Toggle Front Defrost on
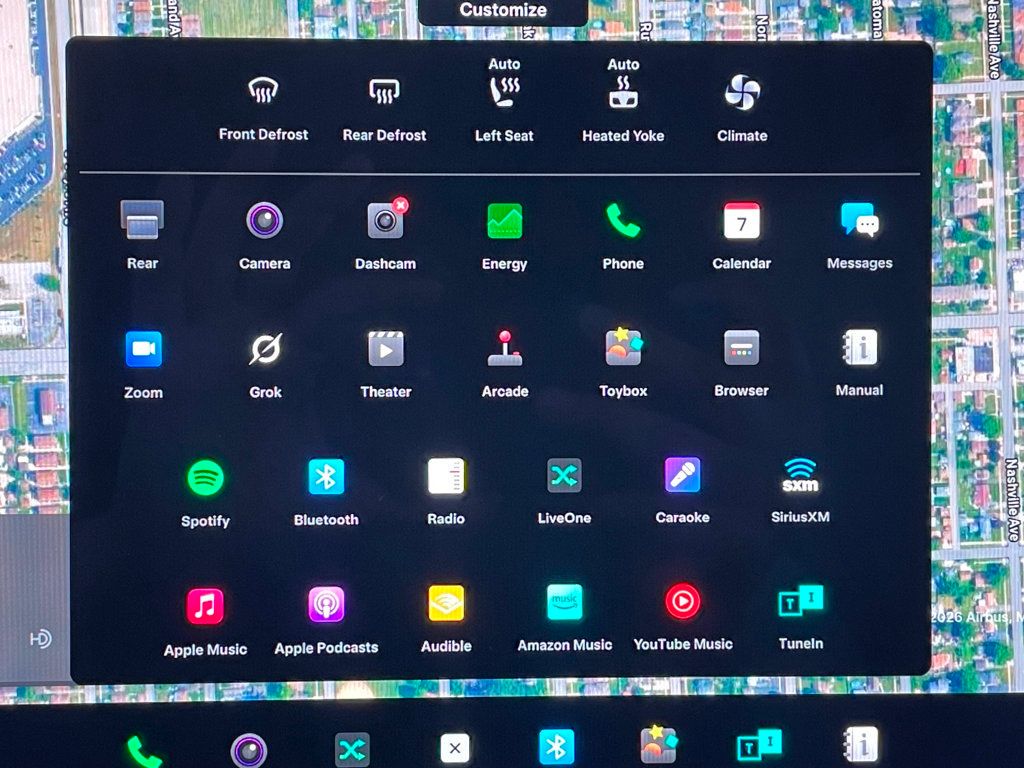Image resolution: width=1024 pixels, height=768 pixels. [x=263, y=93]
